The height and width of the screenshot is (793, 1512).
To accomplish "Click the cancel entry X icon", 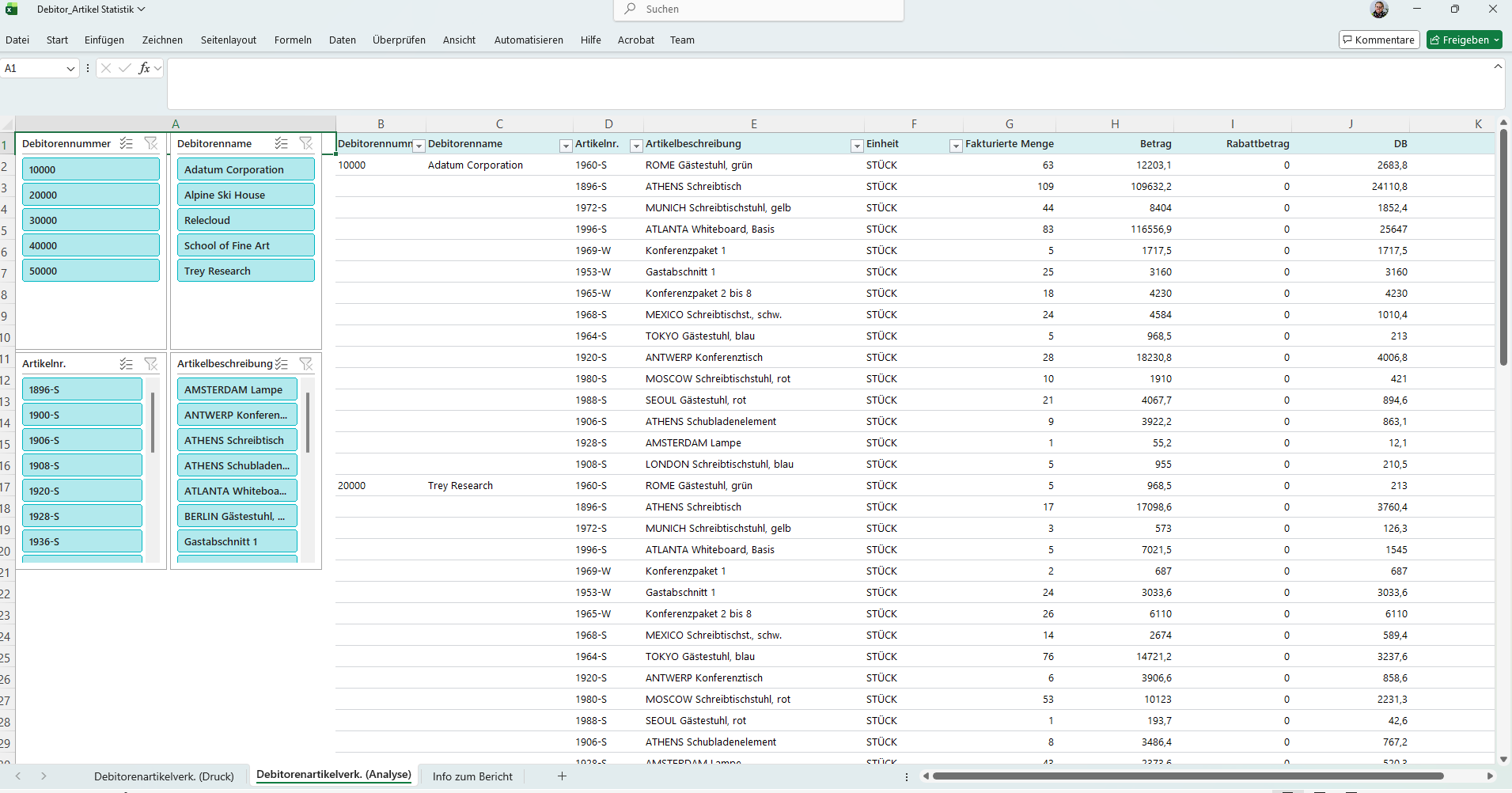I will click(106, 68).
